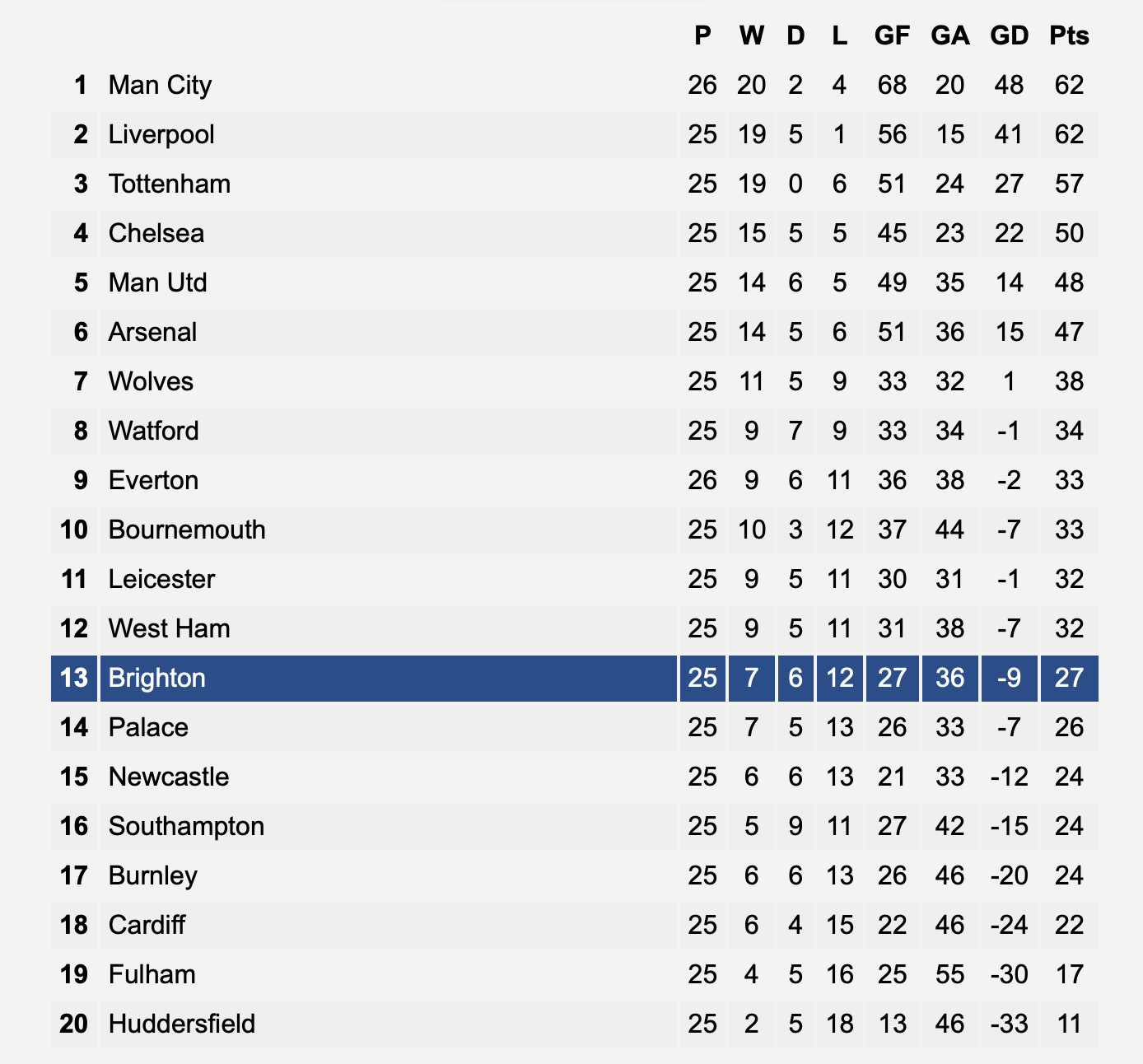
Task: Click Man City's 62 points cell
Action: coord(1069,85)
